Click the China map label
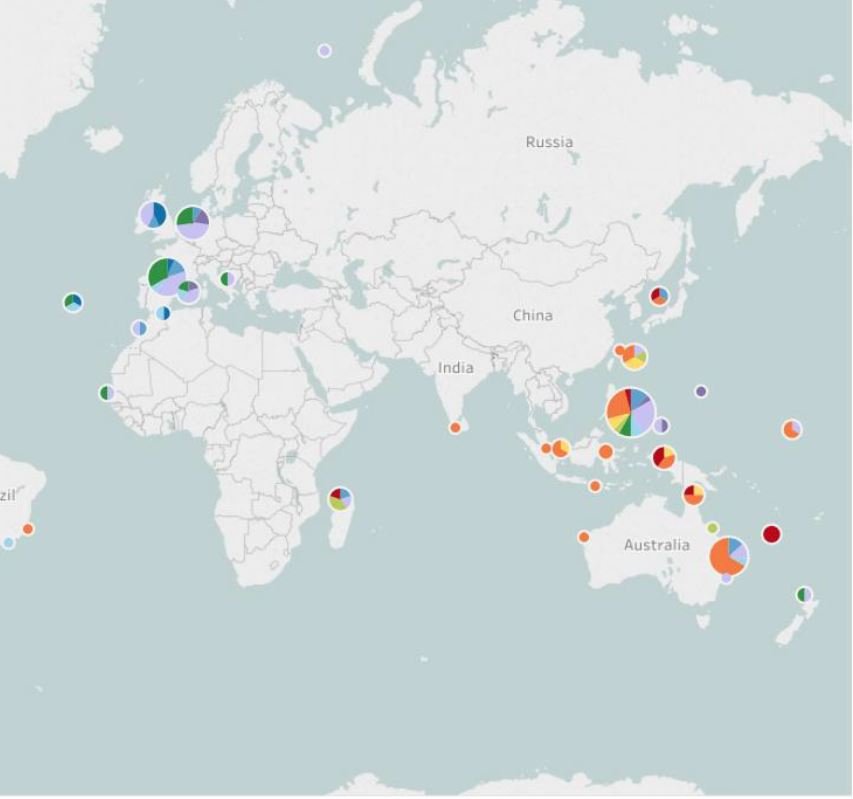Viewport: 853px width, 799px height. click(x=532, y=316)
